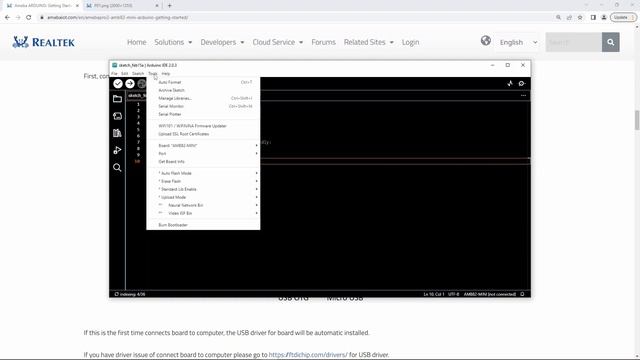Screen dimensions: 640x360
Task: Expand the Port submenu
Action: point(203,153)
